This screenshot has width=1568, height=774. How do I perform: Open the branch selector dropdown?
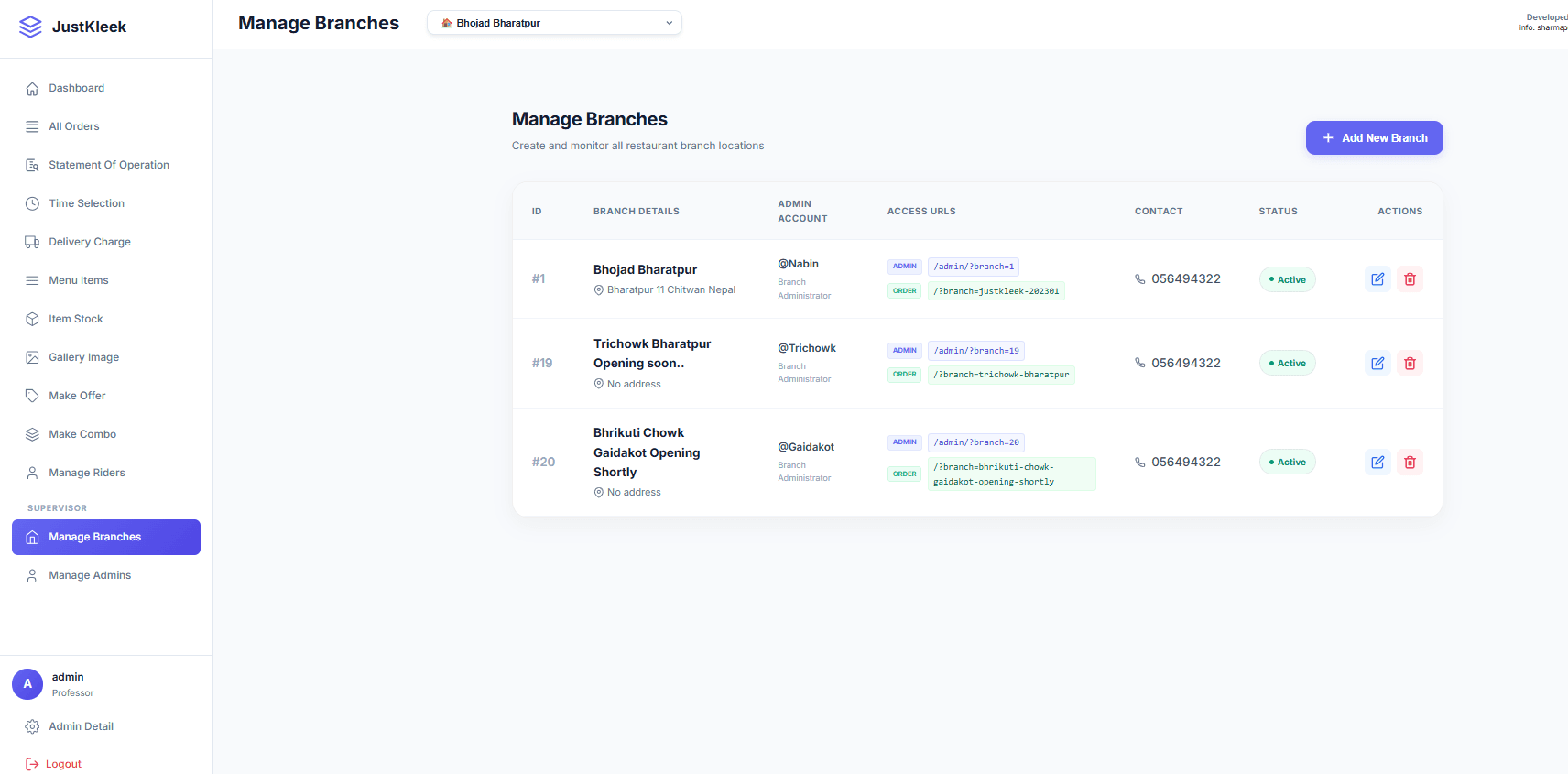[x=554, y=23]
